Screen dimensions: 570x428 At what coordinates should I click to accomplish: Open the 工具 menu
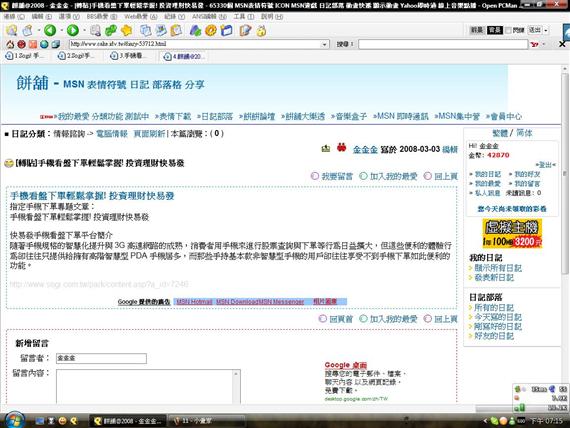tap(244, 17)
